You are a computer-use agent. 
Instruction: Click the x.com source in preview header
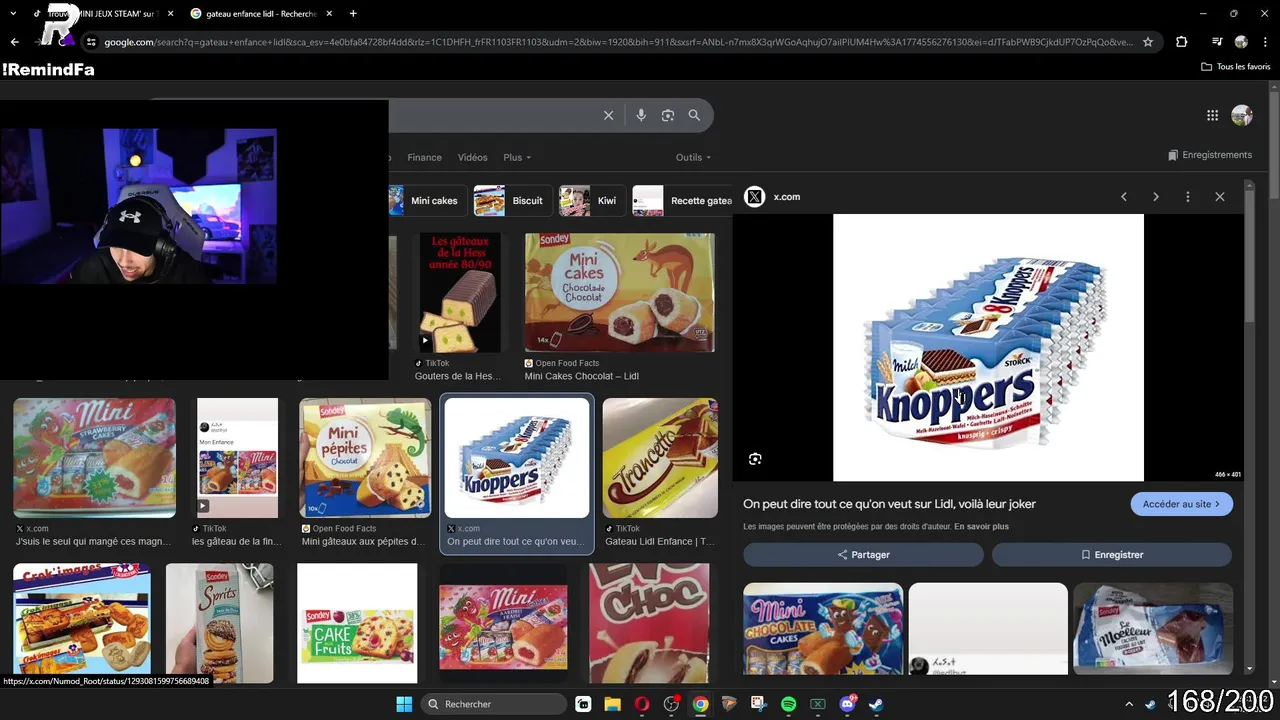786,197
